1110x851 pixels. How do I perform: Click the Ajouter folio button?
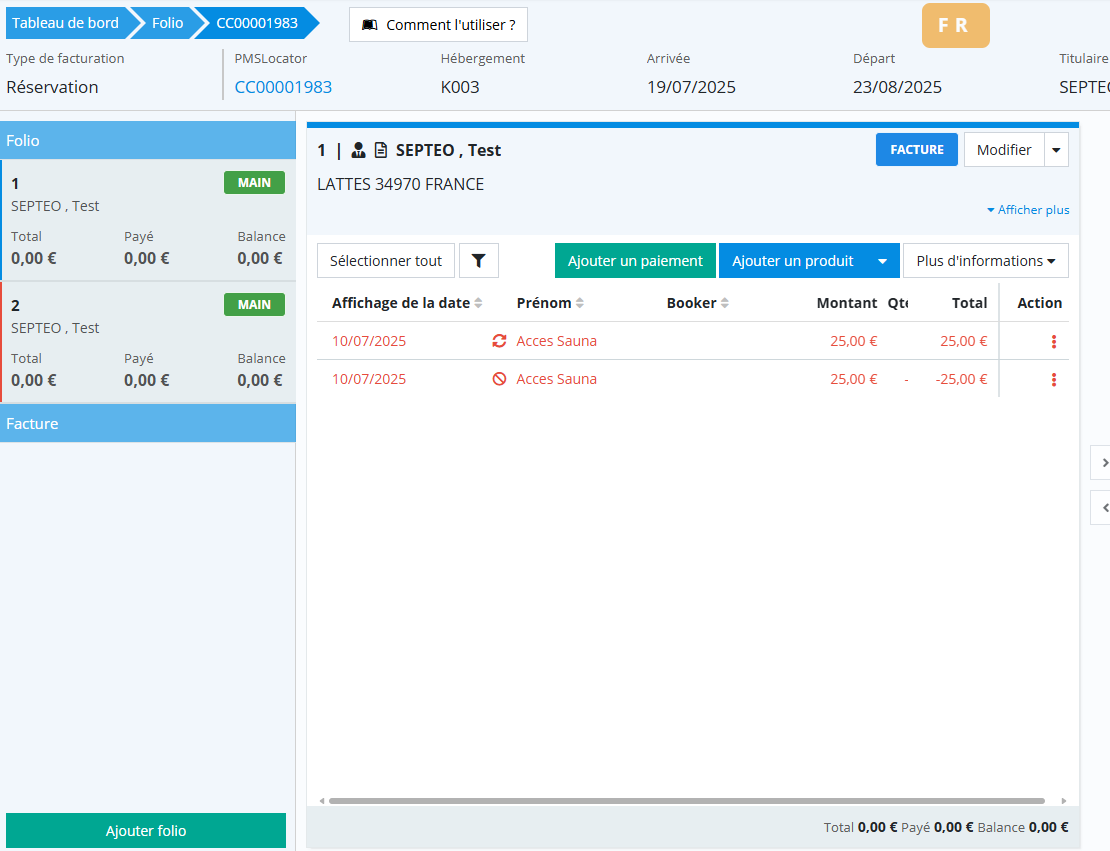tap(146, 831)
